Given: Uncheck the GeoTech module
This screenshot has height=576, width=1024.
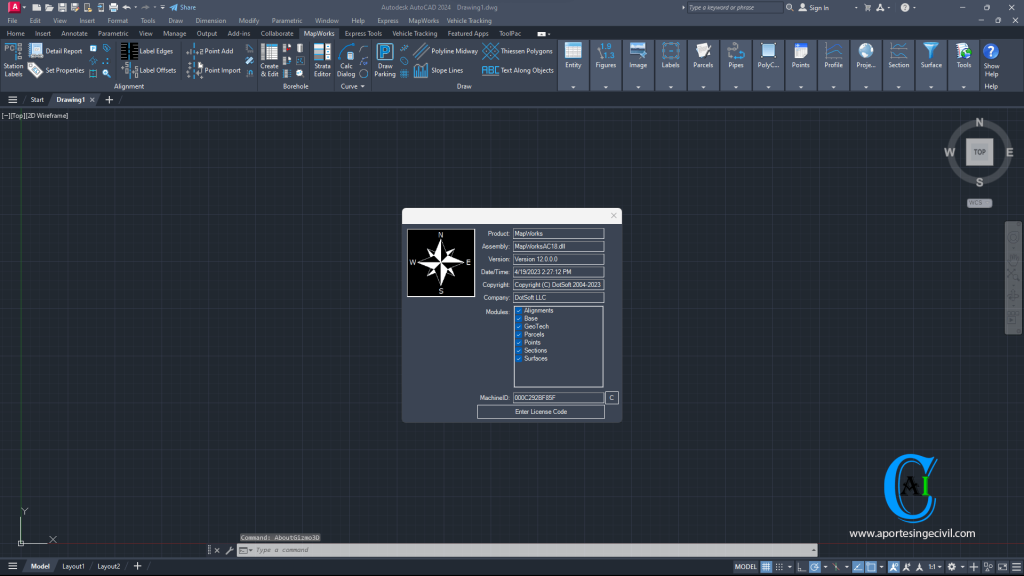Looking at the screenshot, I should [x=518, y=326].
